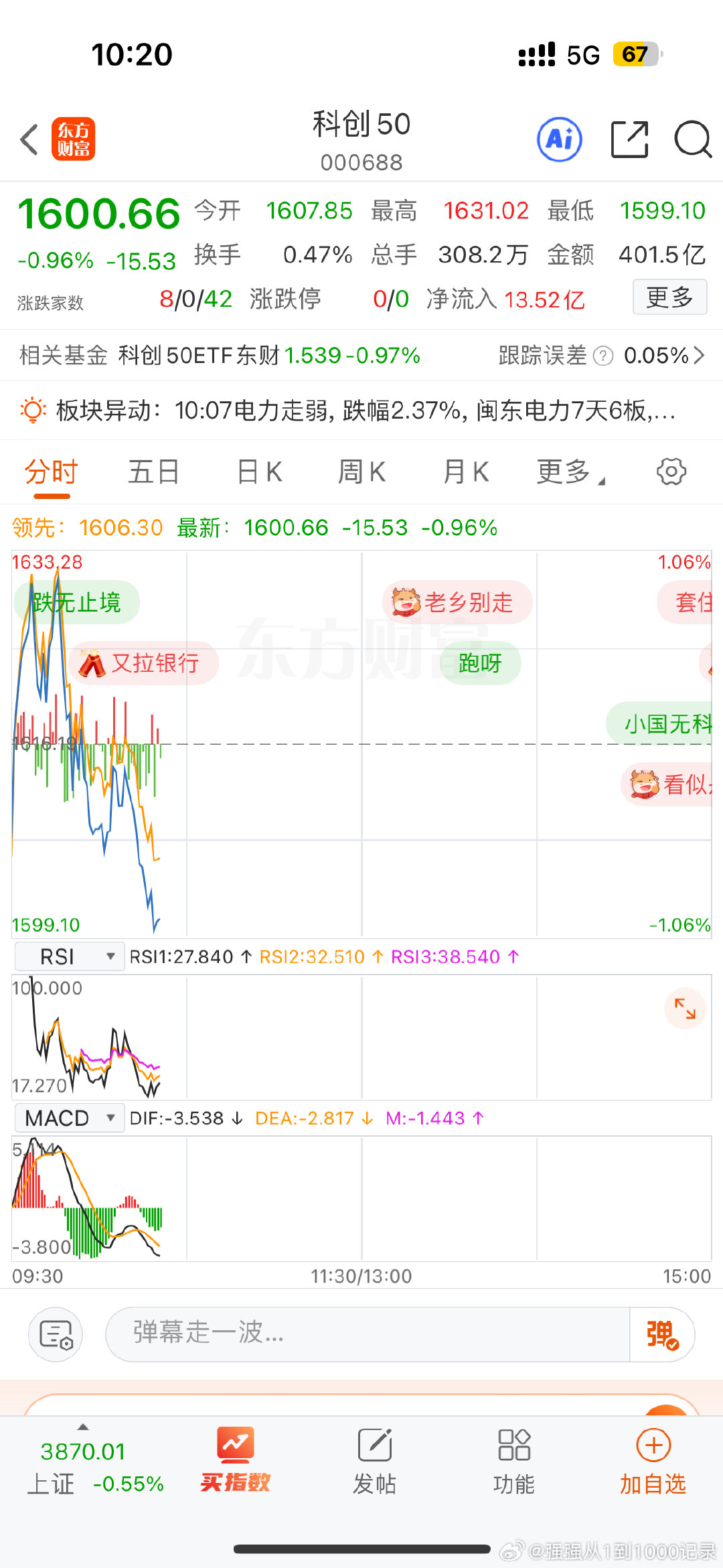This screenshot has width=723, height=1568.
Task: Tap the 跟踪误差 question mark icon
Action: [603, 356]
